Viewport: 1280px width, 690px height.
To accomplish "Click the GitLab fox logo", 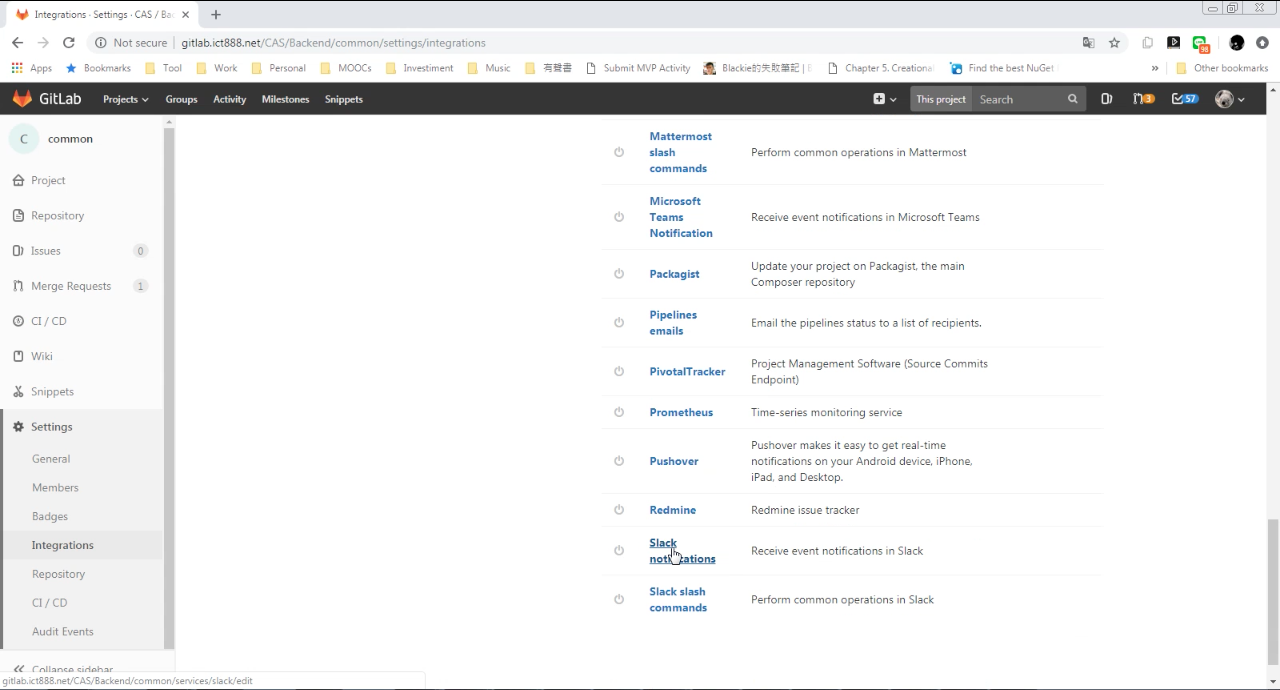I will [x=22, y=99].
